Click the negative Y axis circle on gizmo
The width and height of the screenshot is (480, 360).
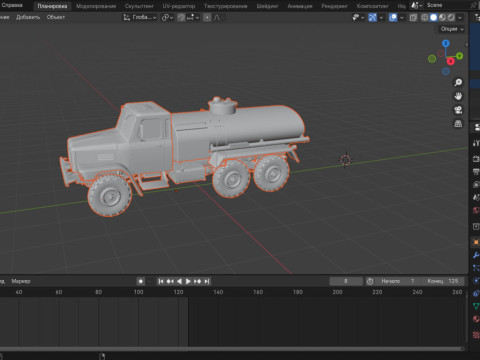point(432,59)
